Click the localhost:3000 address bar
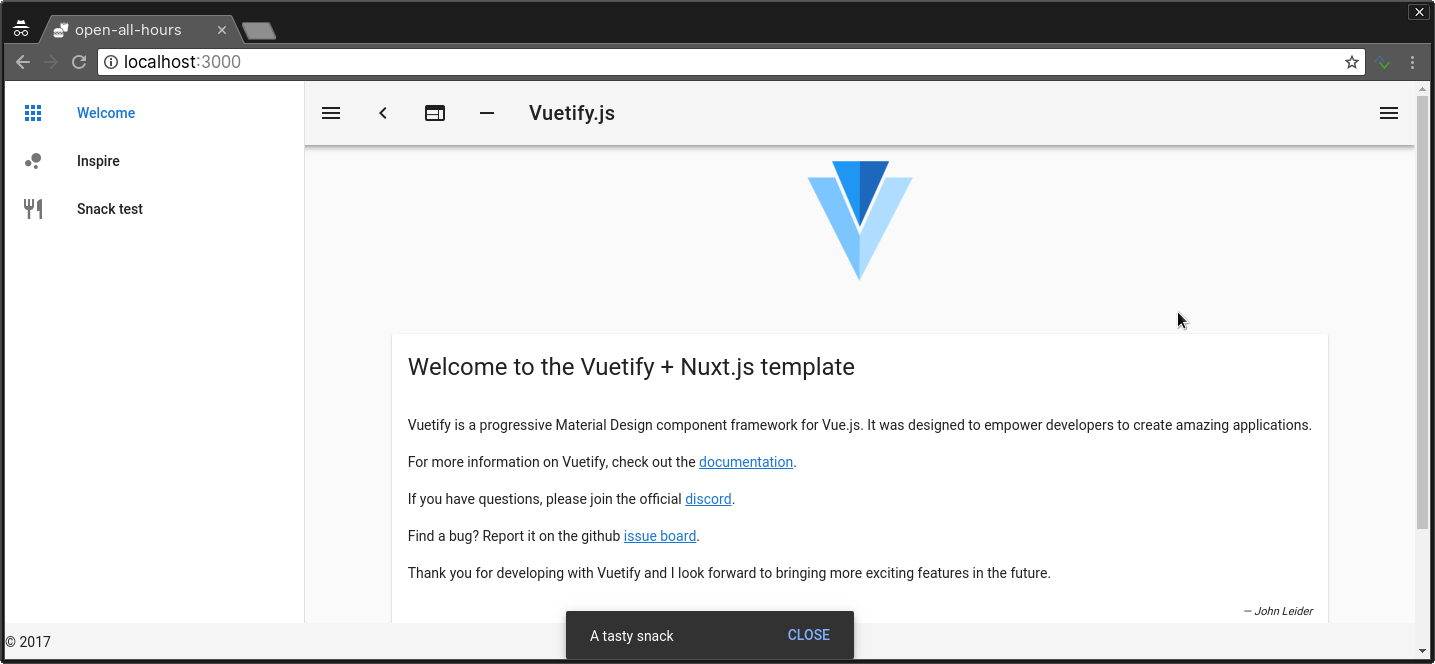Image resolution: width=1435 pixels, height=664 pixels. 700,62
